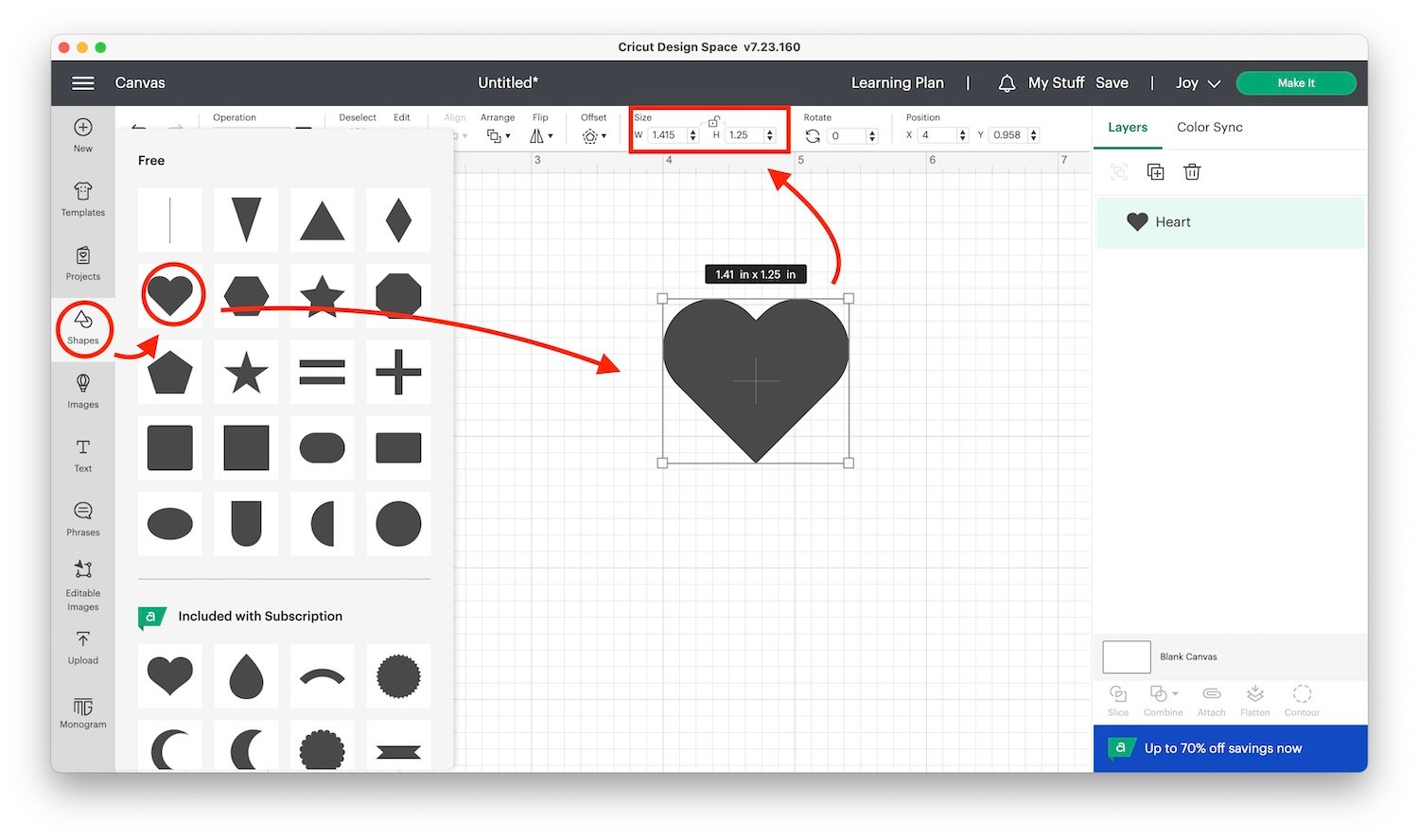Adjust the Y position stepper
This screenshot has width=1419, height=840.
(1033, 136)
